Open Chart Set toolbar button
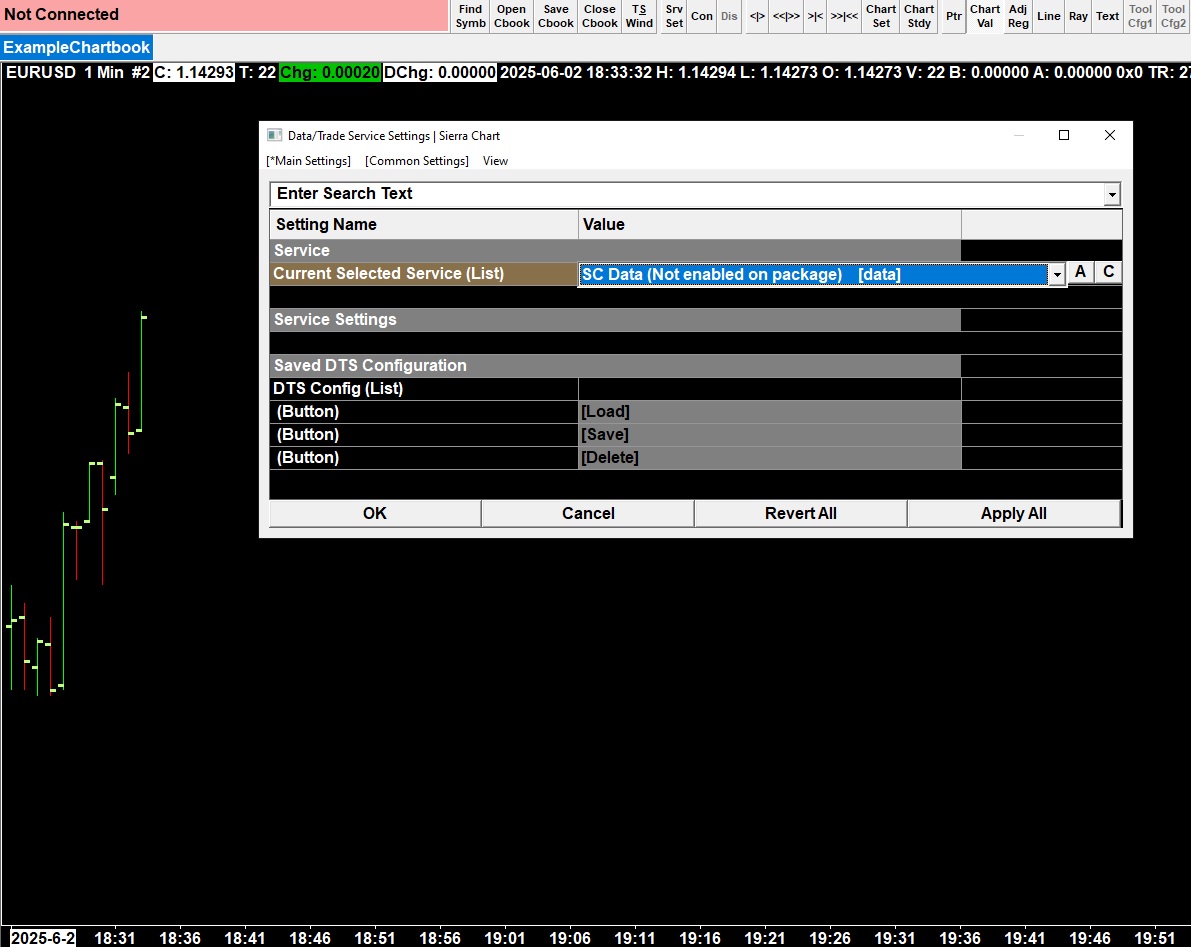Viewport: 1191px width, 947px height. point(881,16)
